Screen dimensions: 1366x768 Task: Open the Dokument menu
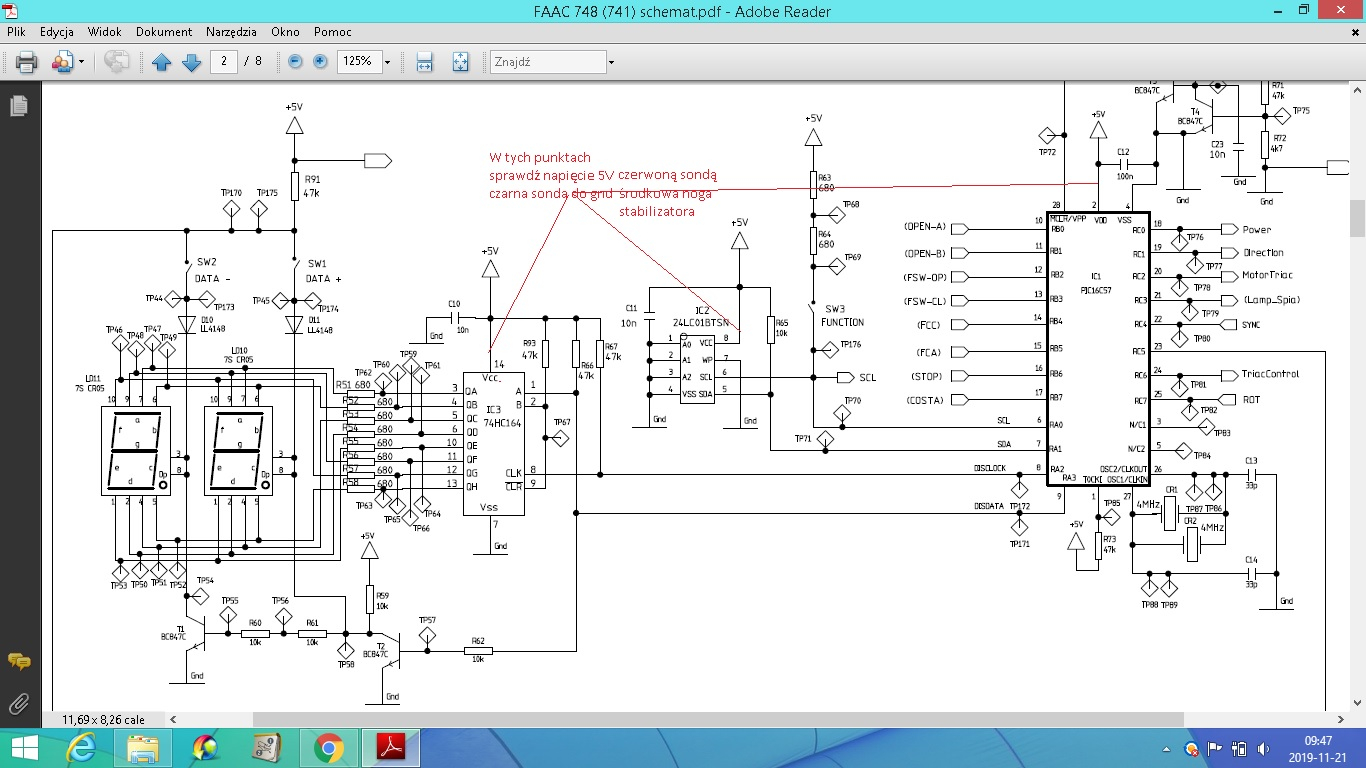click(165, 32)
